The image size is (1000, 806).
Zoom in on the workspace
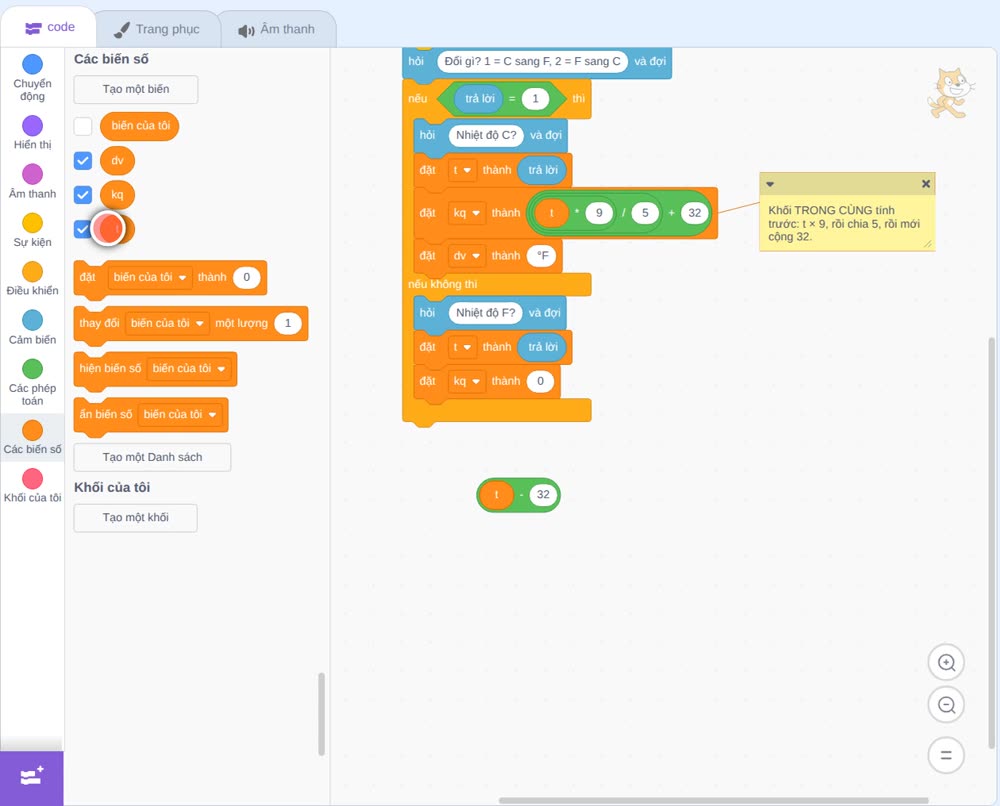pos(946,663)
